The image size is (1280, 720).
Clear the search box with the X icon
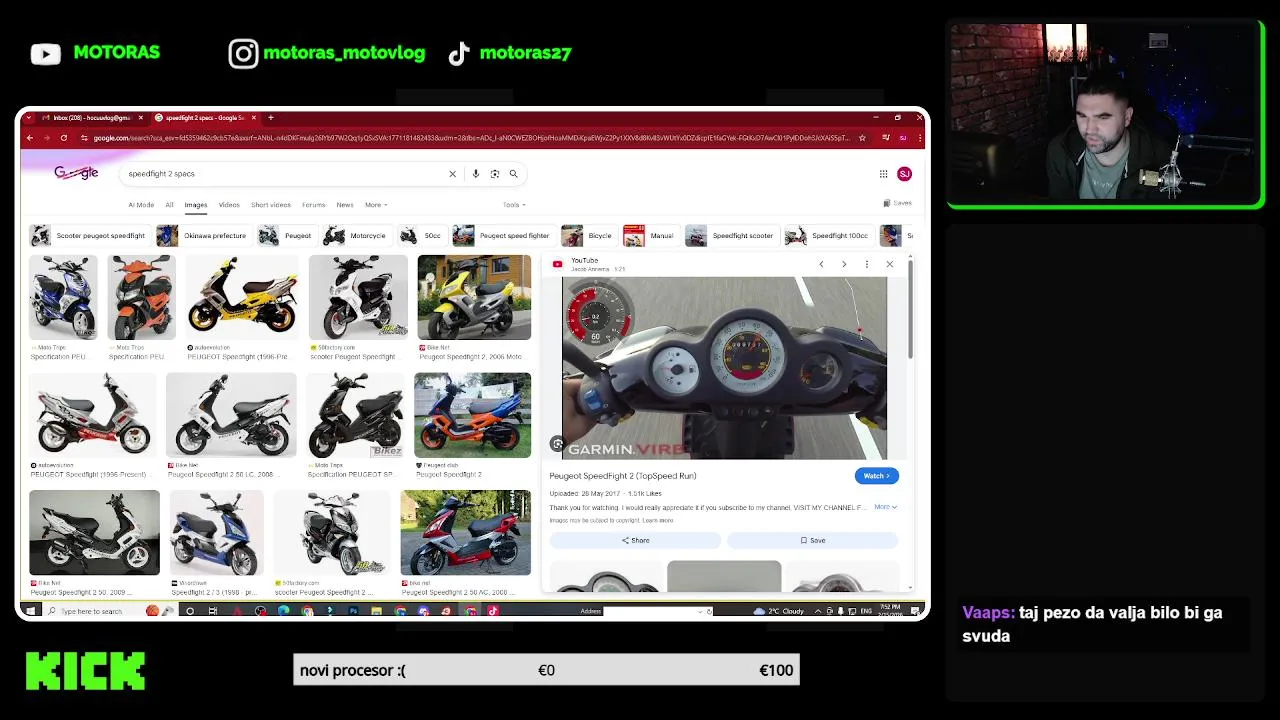[452, 174]
